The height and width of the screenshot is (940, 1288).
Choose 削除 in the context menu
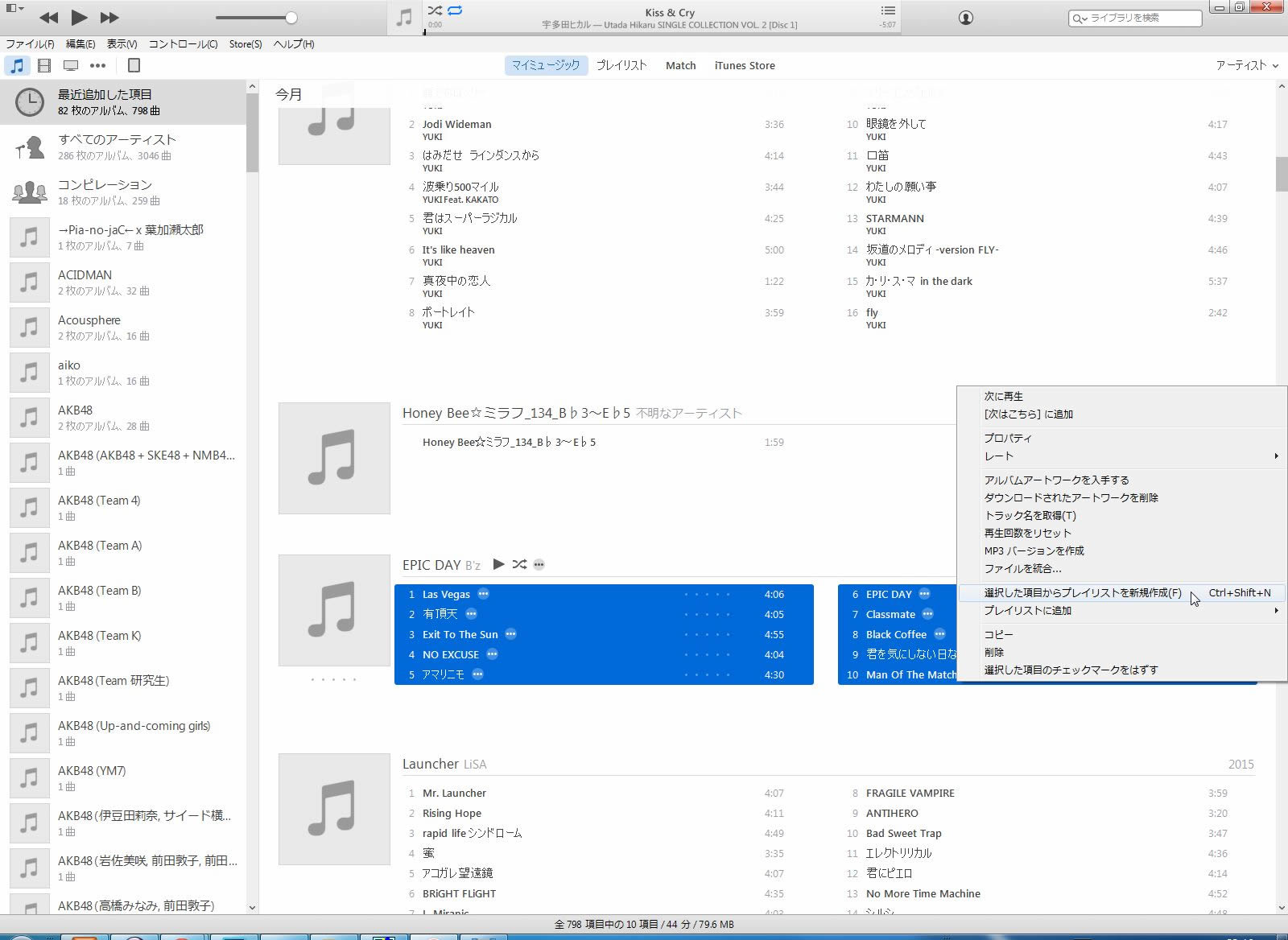click(1122, 652)
